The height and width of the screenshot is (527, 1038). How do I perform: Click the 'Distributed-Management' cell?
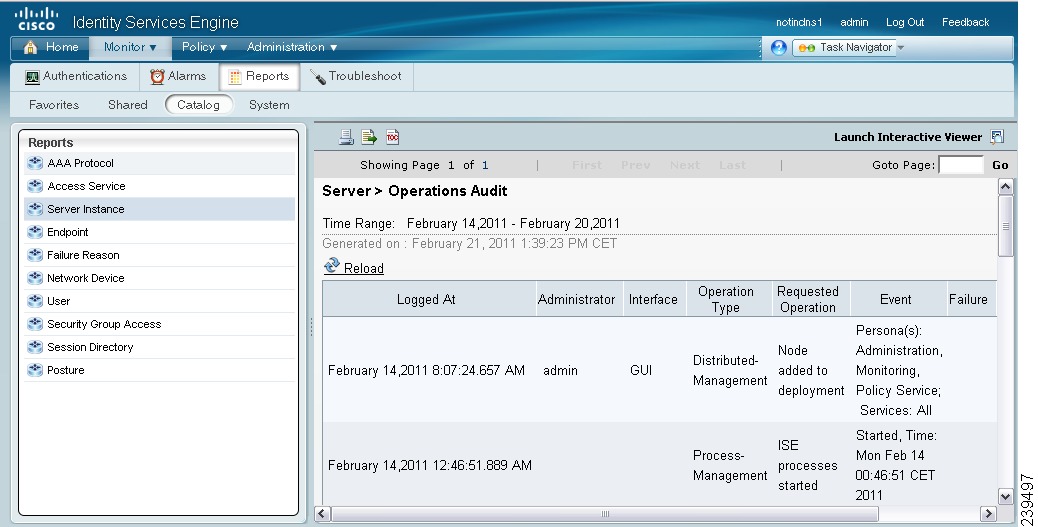(x=730, y=370)
